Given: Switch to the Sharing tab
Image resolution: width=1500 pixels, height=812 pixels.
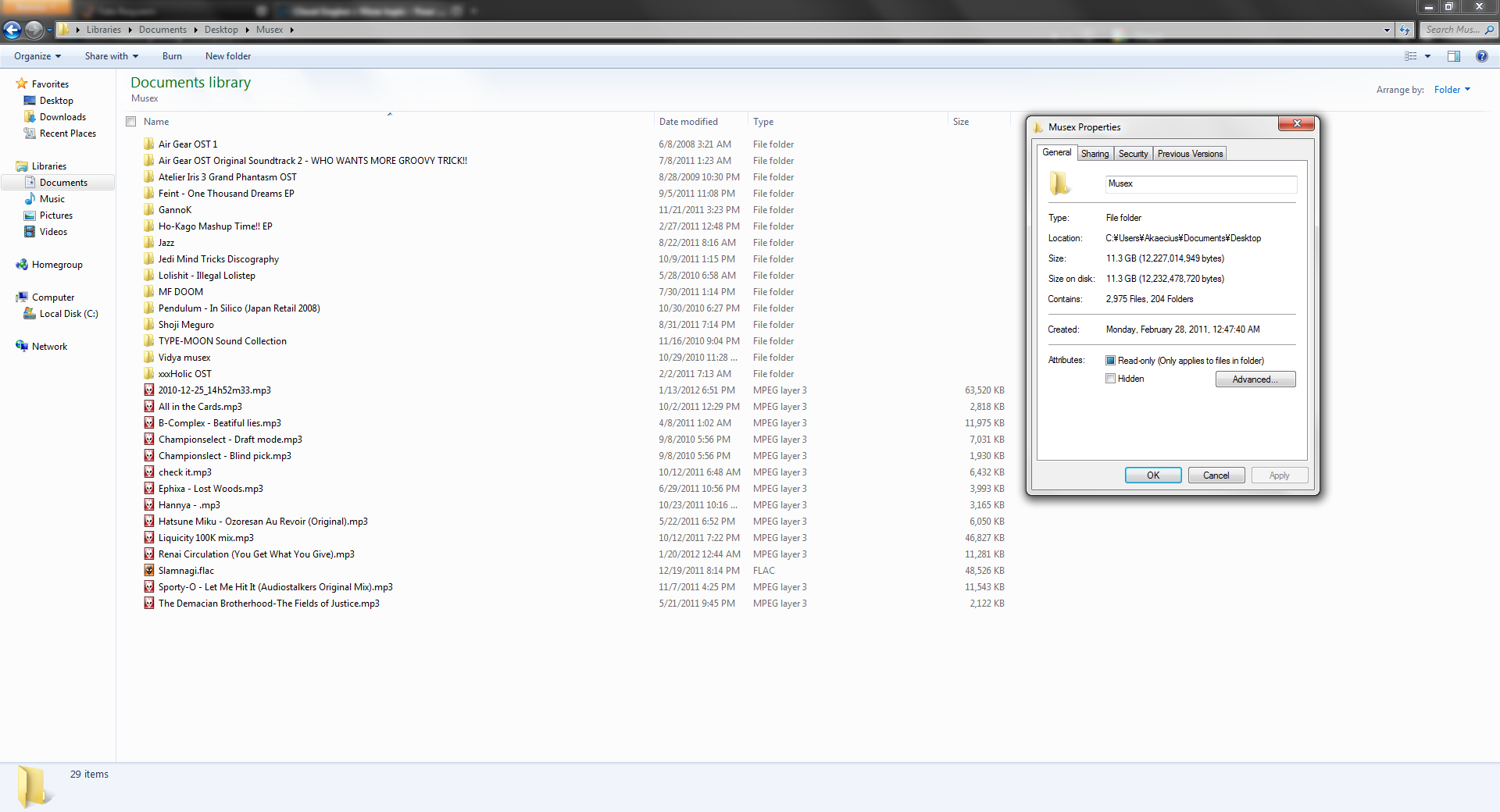Looking at the screenshot, I should tap(1095, 154).
